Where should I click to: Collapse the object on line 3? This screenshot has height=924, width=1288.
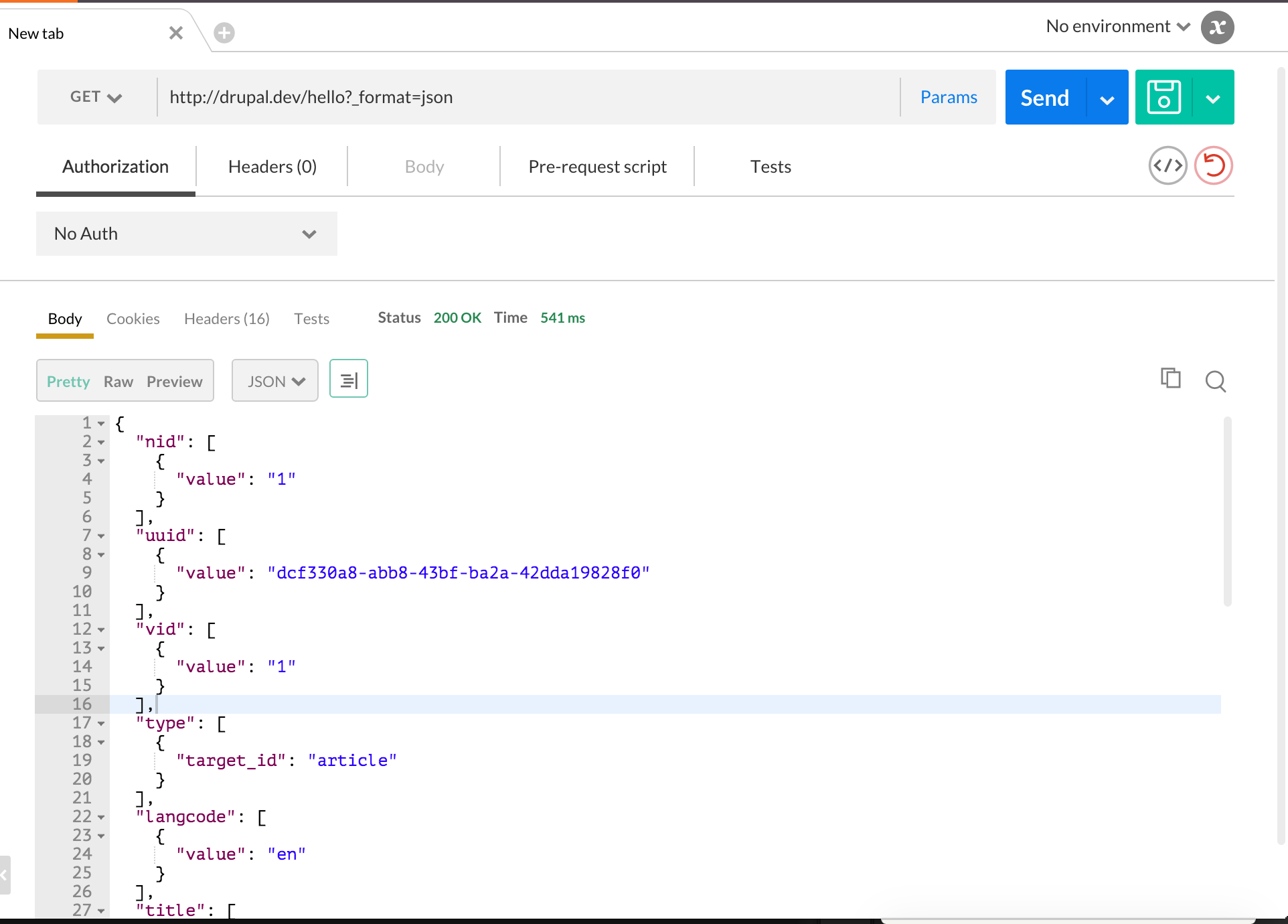tap(101, 461)
